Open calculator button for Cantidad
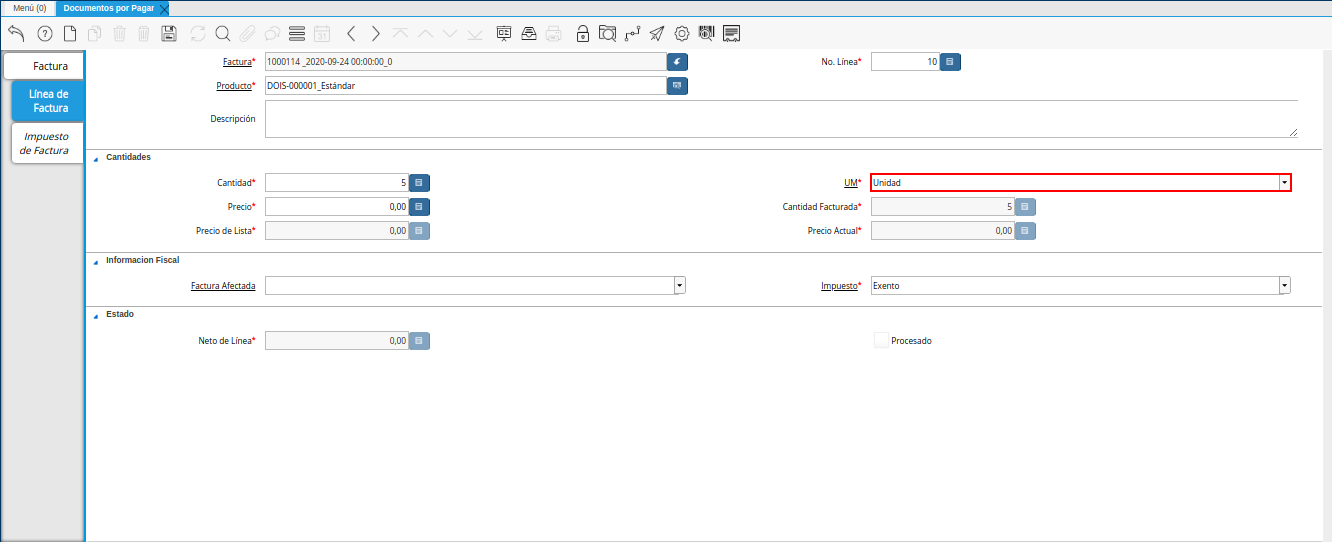This screenshot has height=542, width=1332. [419, 183]
